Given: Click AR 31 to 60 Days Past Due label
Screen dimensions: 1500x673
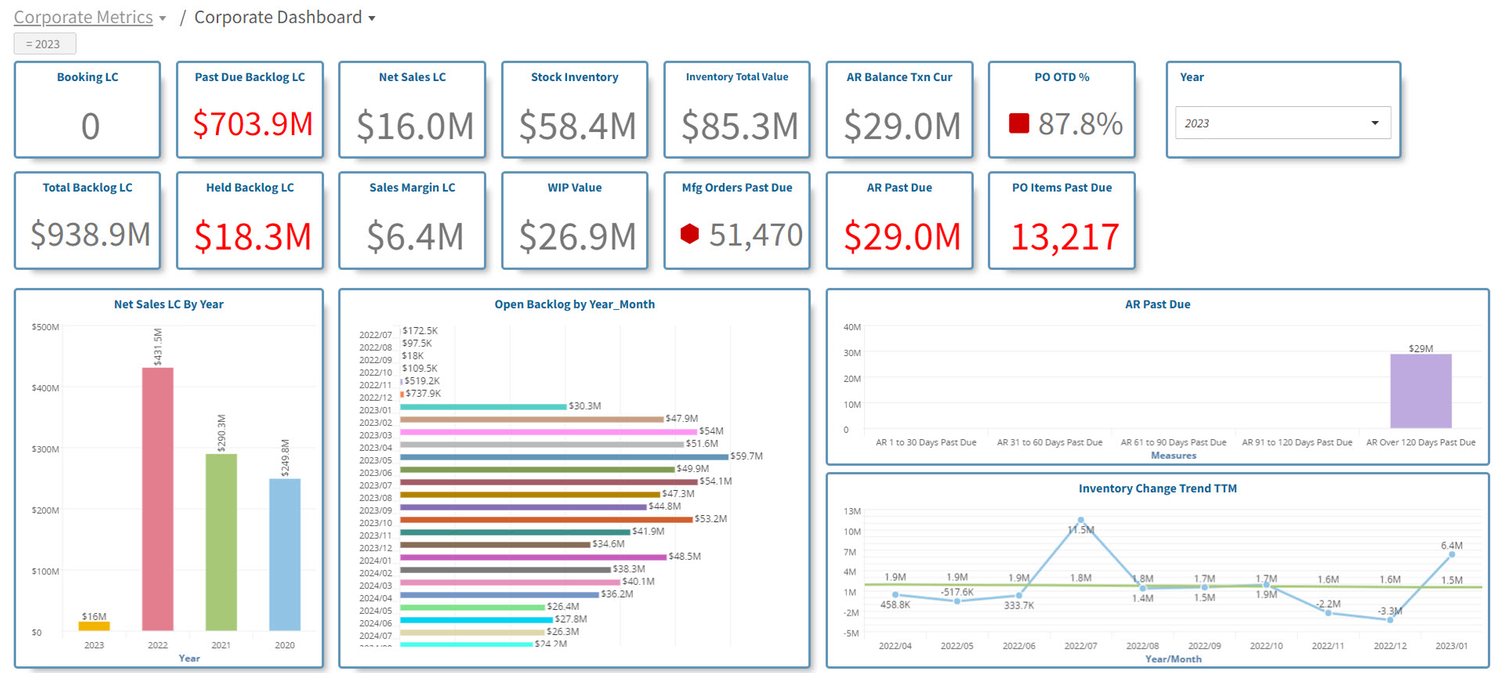Looking at the screenshot, I should point(1050,442).
